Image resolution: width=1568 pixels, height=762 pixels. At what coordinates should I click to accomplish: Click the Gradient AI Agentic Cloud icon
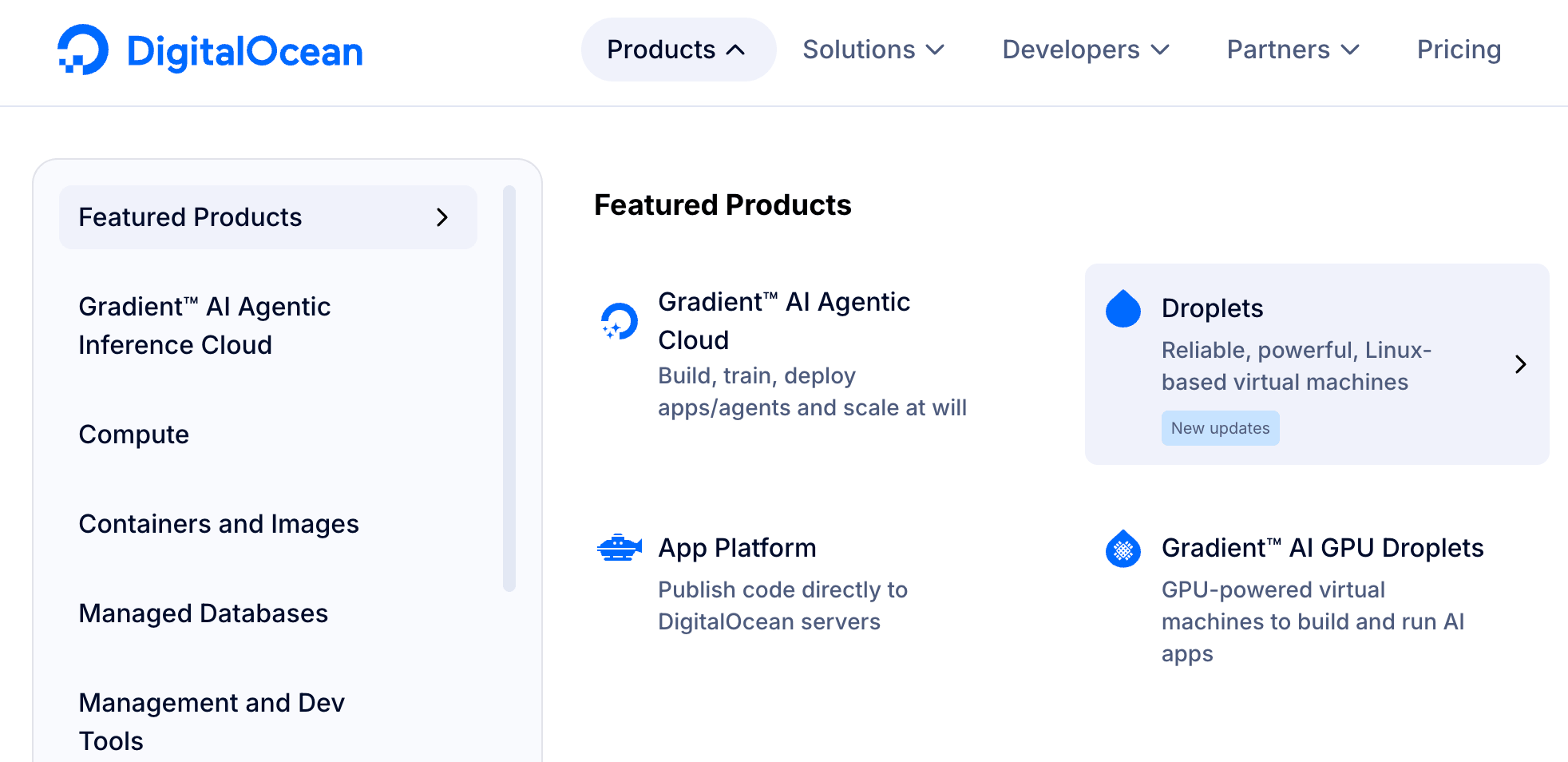point(620,321)
